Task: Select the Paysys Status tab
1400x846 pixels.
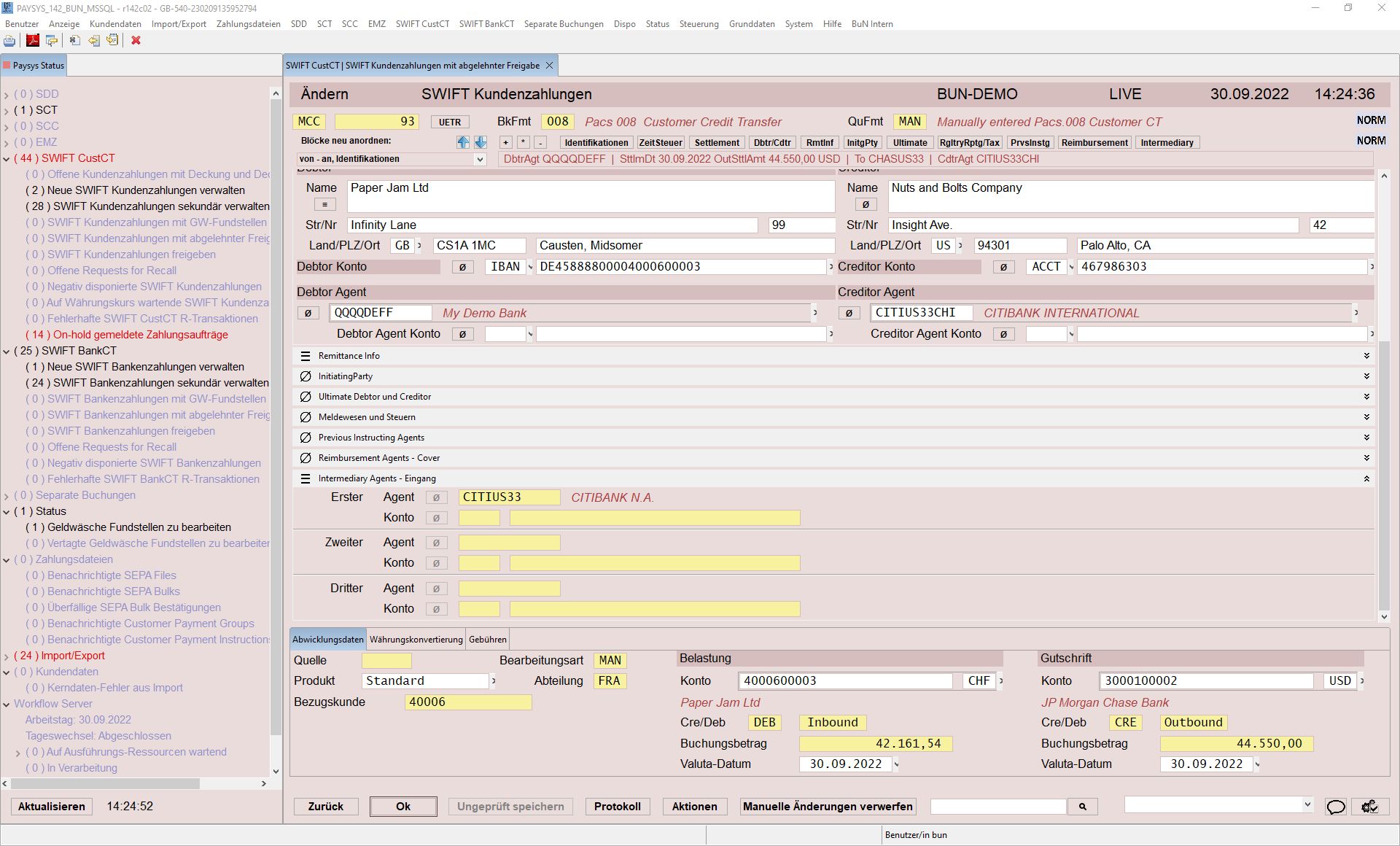Action: (x=35, y=66)
